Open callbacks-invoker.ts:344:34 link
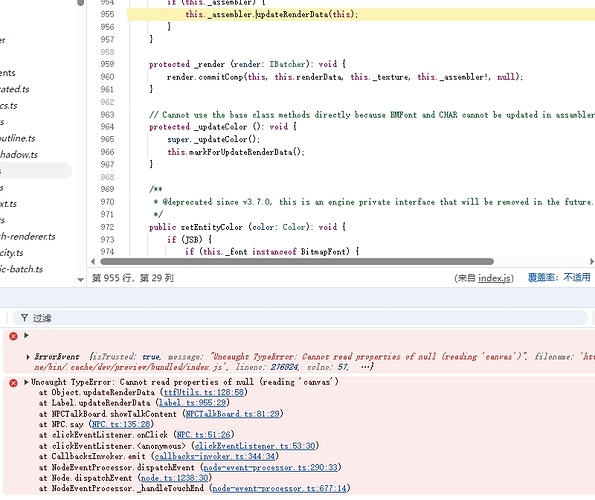 215,456
